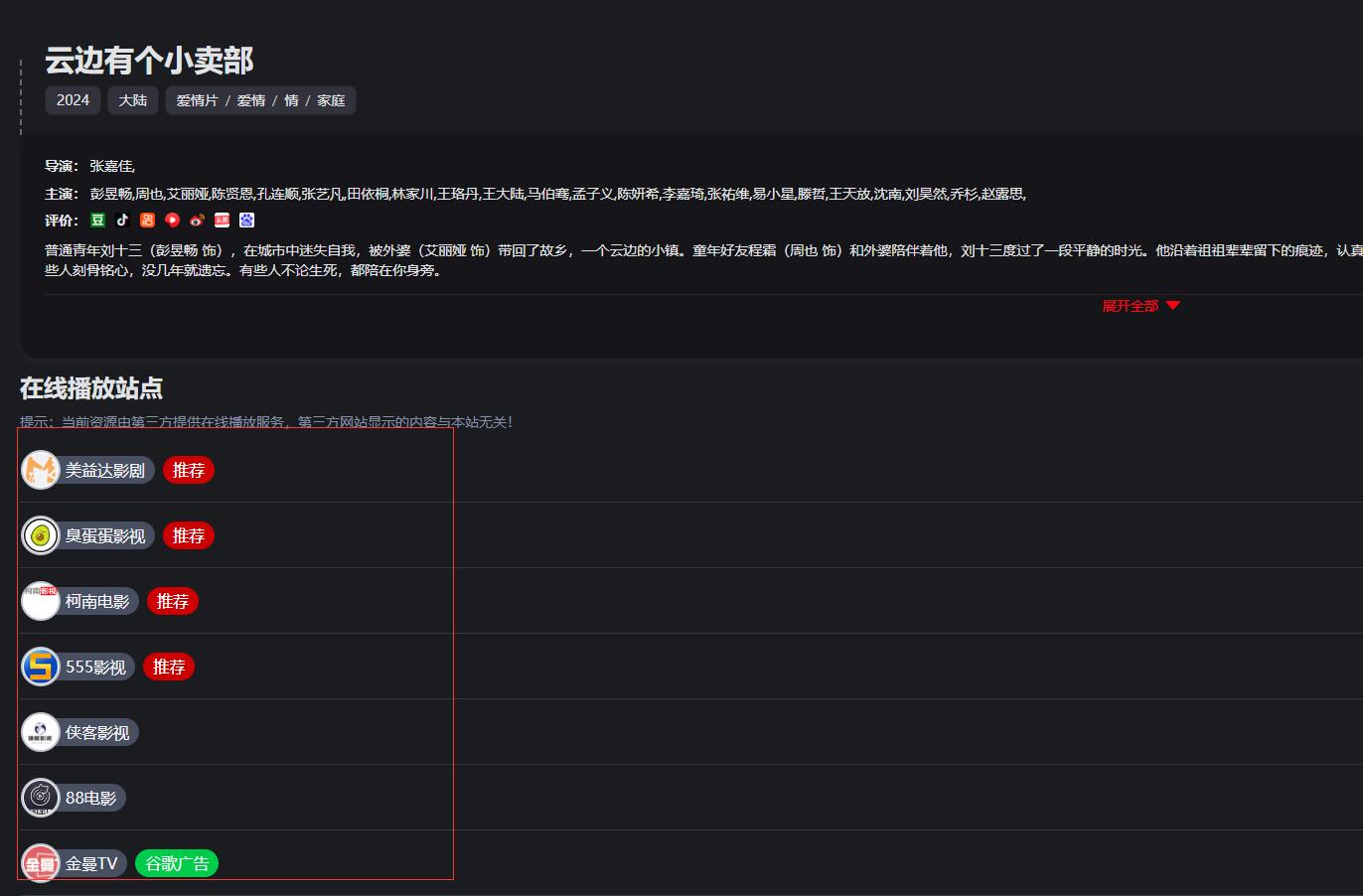Image resolution: width=1363 pixels, height=896 pixels.
Task: Click the Douyin icon in the rating row
Action: [x=122, y=220]
